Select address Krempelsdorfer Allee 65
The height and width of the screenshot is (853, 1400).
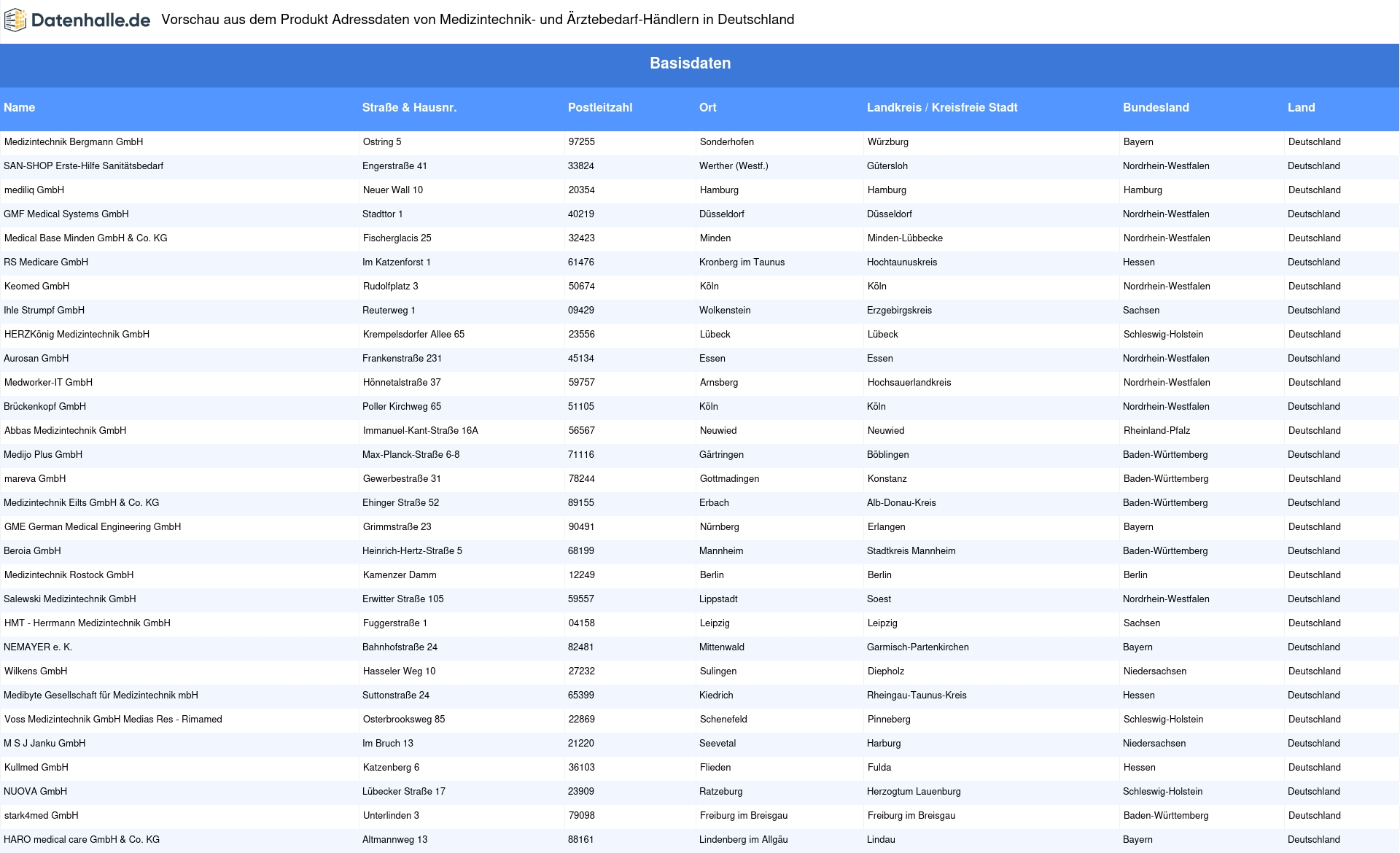point(413,335)
